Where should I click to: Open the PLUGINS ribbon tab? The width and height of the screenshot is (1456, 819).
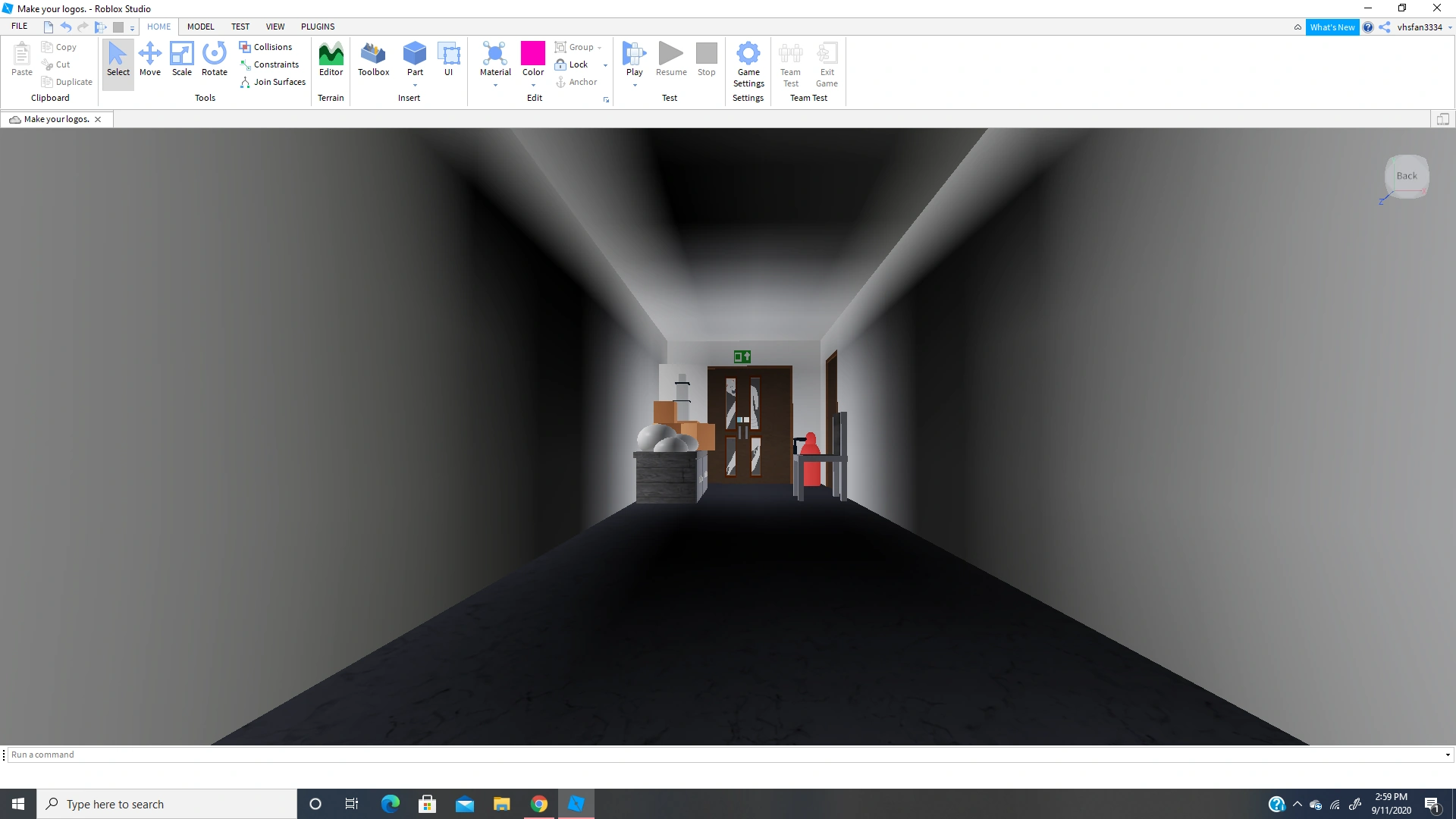pyautogui.click(x=318, y=26)
